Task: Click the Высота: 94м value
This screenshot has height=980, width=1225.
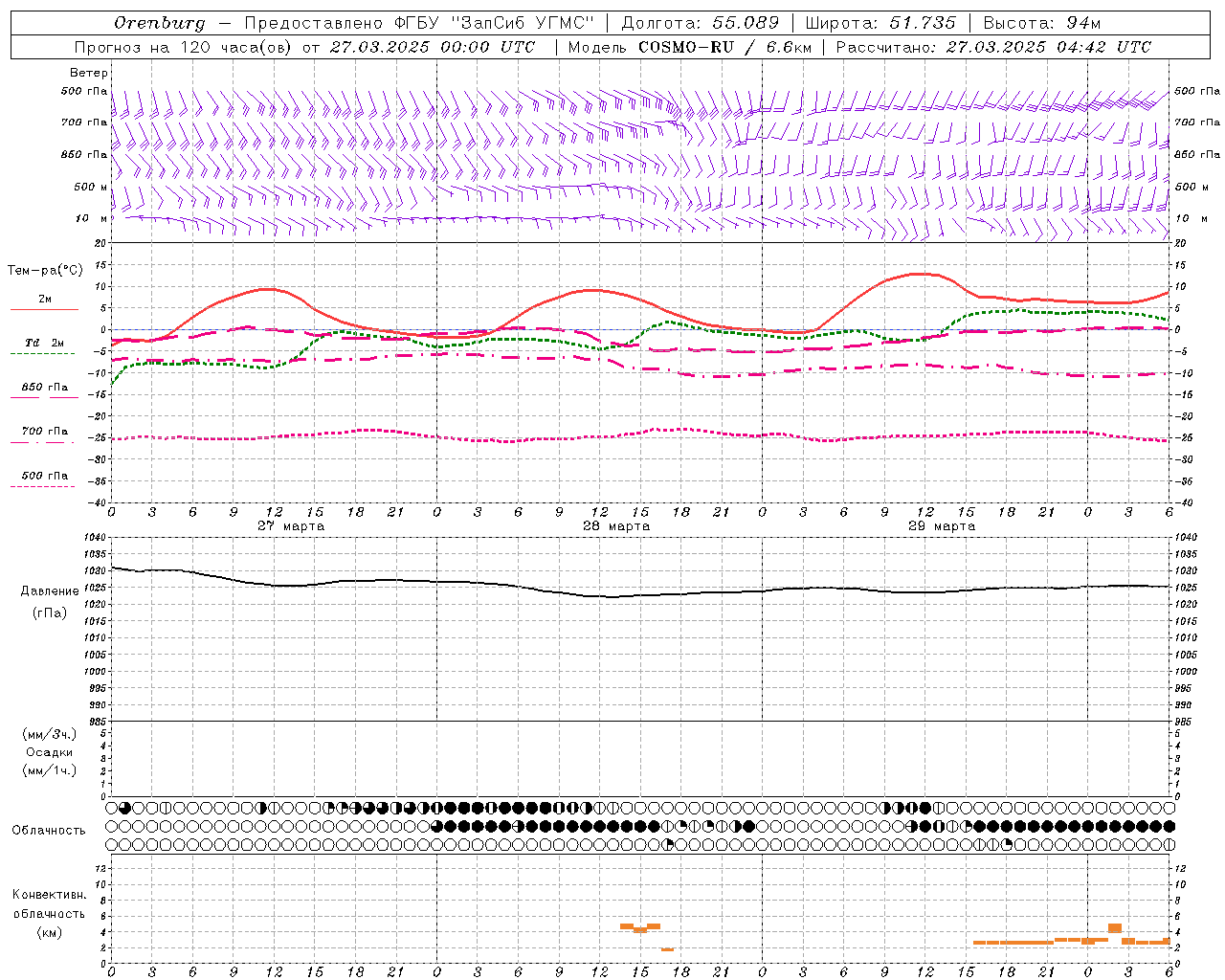Action: pyautogui.click(x=1042, y=23)
